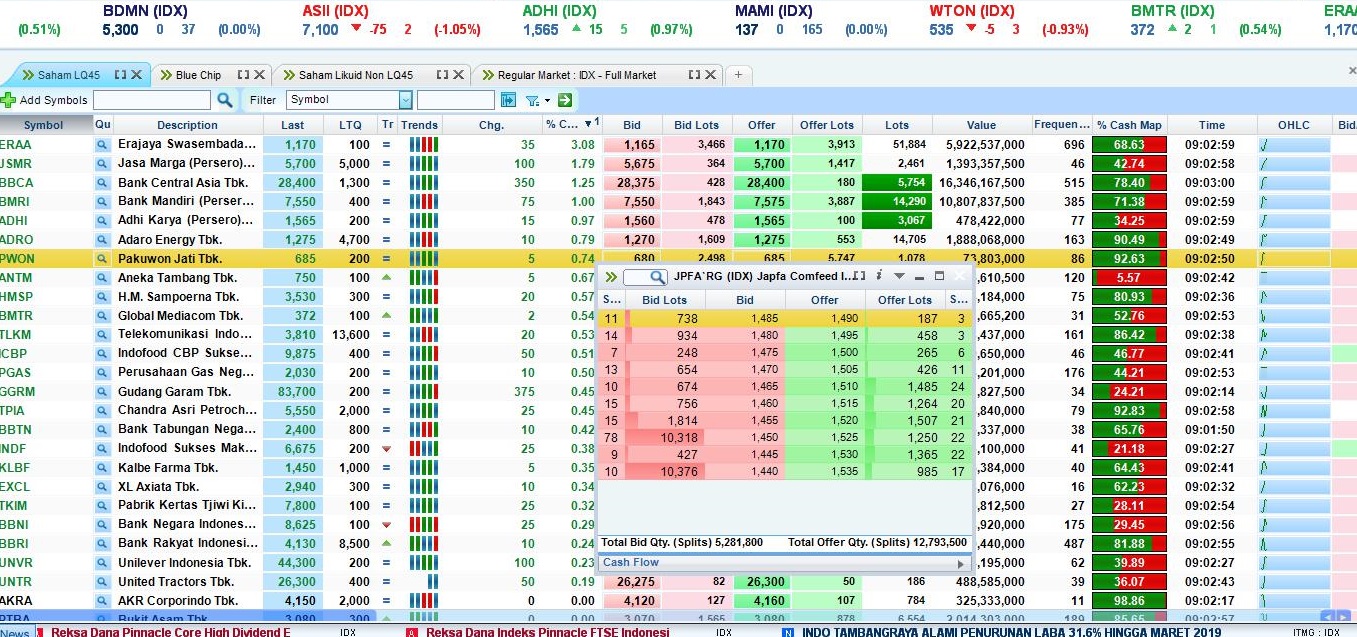Open the Filter Symbol dropdown

[405, 100]
